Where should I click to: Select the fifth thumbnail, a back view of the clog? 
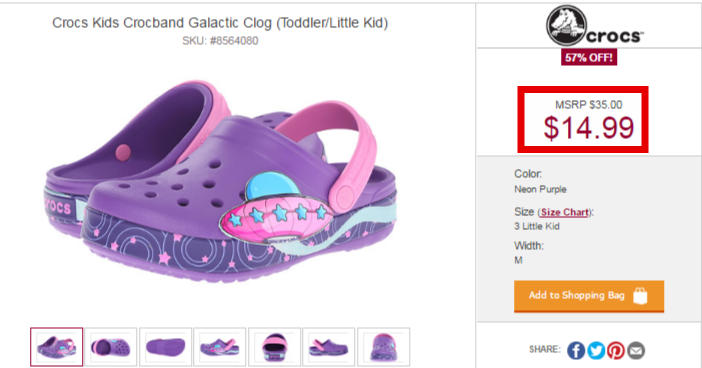(x=274, y=347)
